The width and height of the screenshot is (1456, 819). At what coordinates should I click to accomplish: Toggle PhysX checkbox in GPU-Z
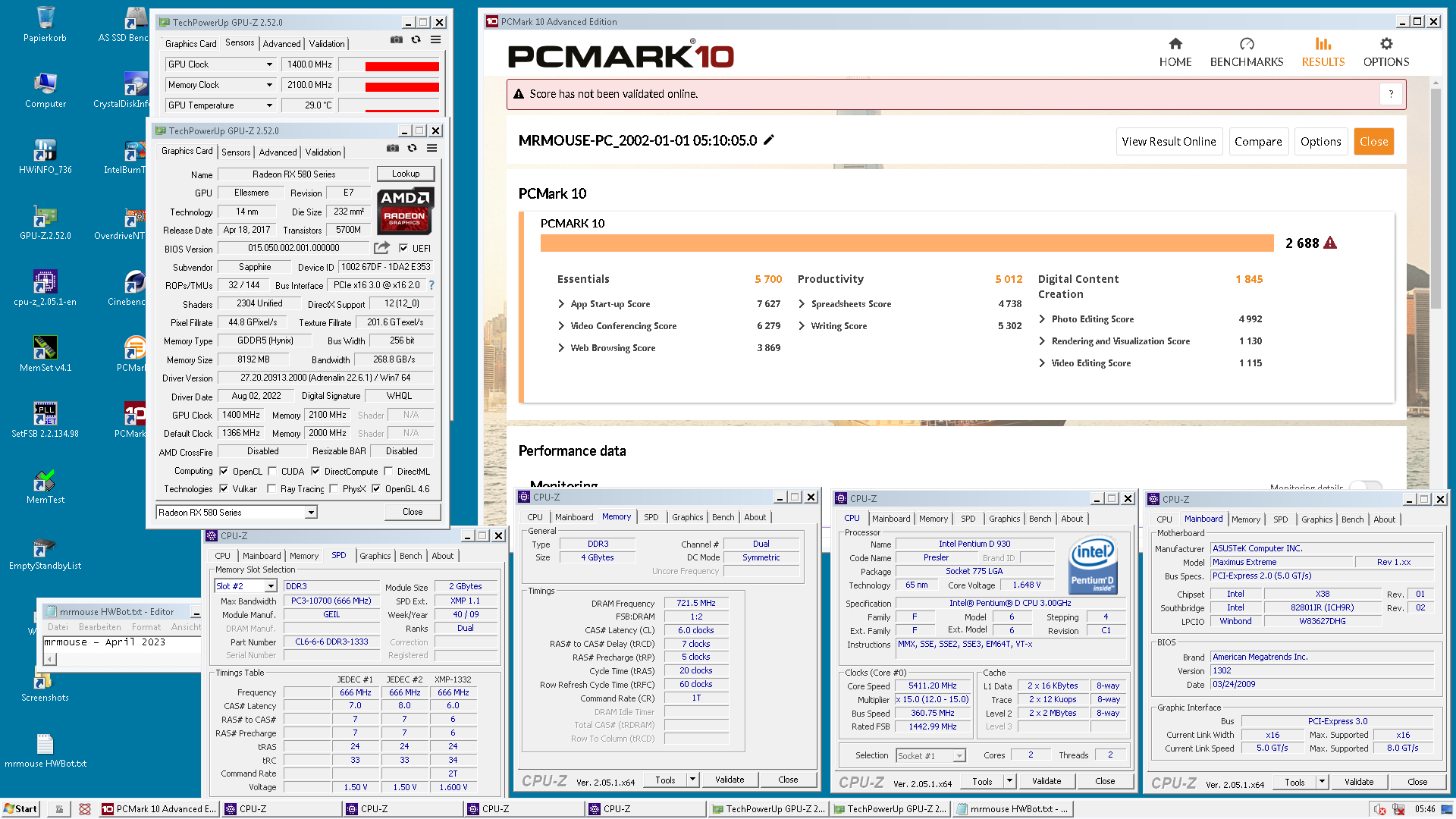334,488
